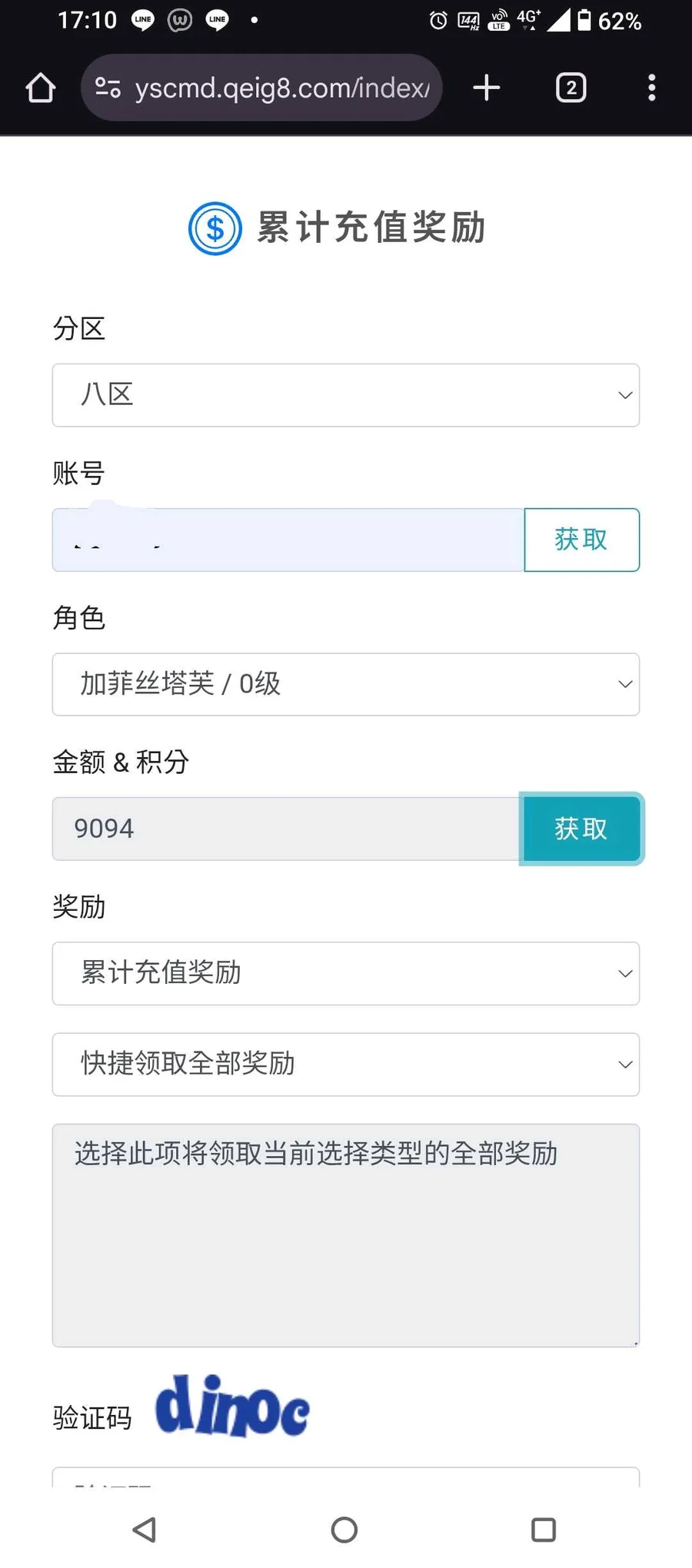Open the 加菲丝塔芙 / 0级 role dropdown
Screen dimensions: 692x1568
346,684
